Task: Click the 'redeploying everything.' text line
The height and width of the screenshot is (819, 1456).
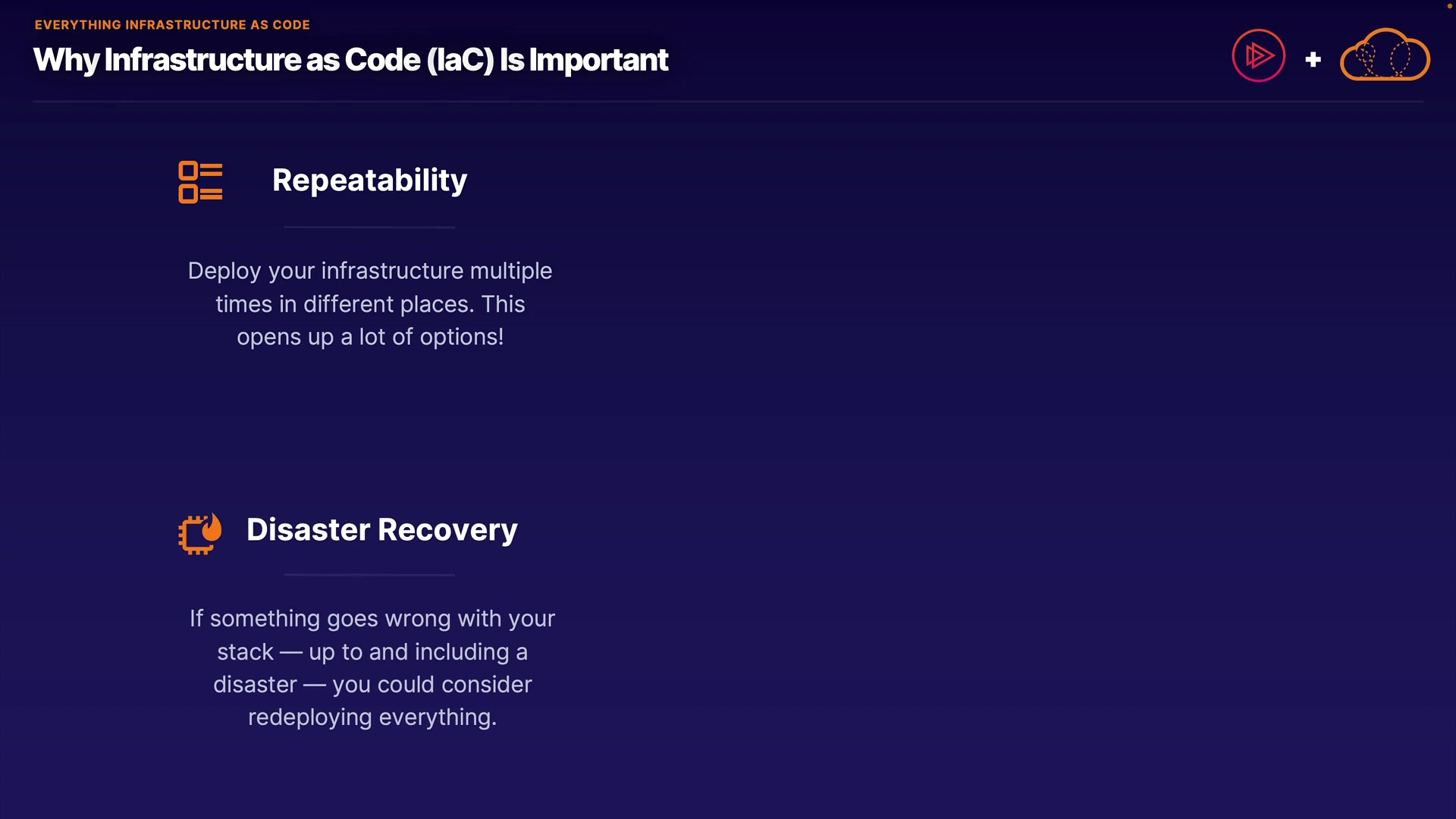Action: click(372, 717)
